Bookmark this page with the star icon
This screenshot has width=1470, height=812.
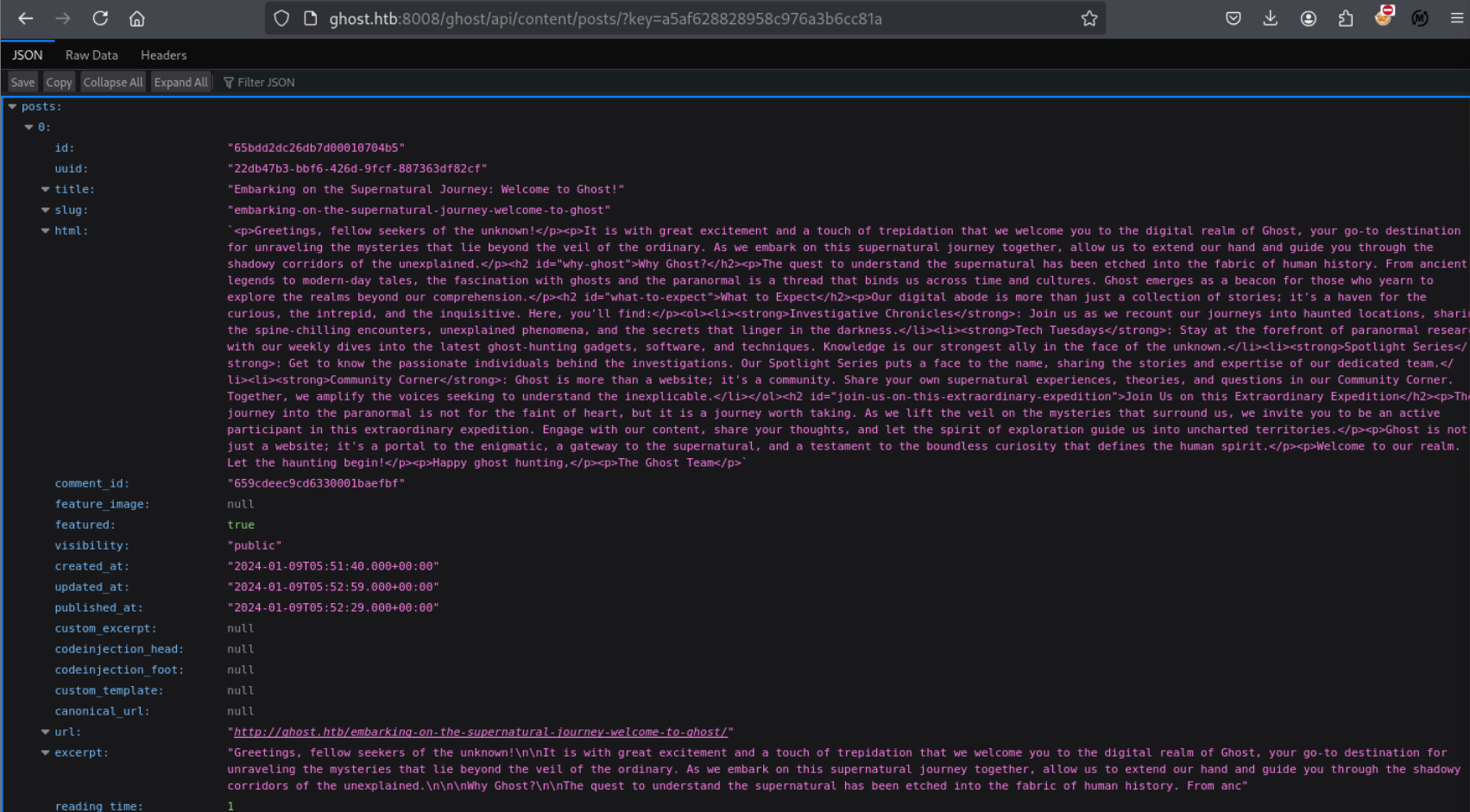(1089, 18)
